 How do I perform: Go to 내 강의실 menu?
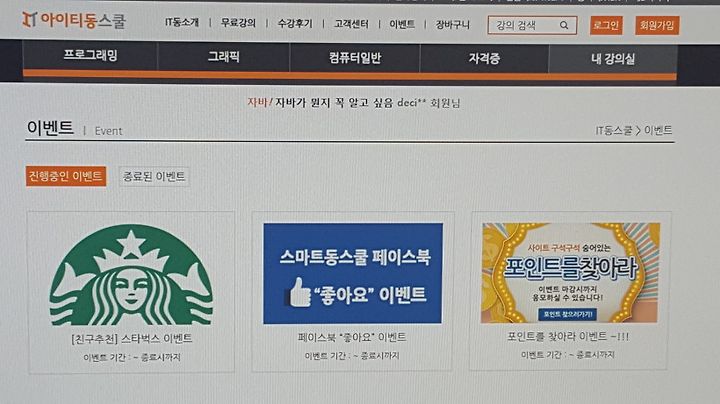613,58
